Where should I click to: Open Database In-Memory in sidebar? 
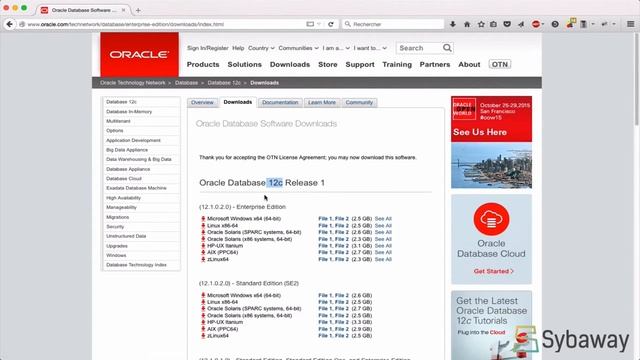[129, 111]
